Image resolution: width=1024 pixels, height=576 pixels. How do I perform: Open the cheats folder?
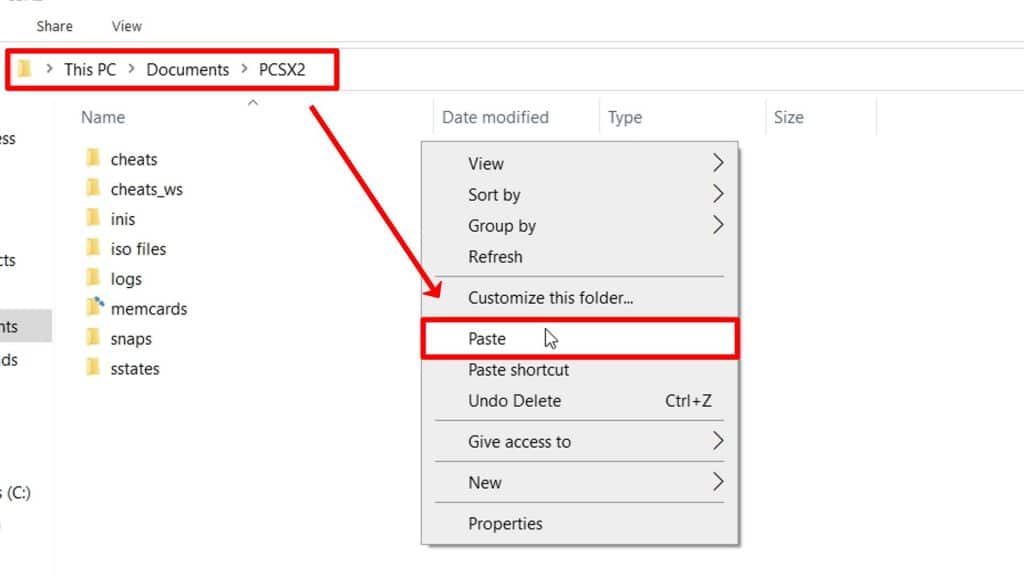pyautogui.click(x=135, y=158)
